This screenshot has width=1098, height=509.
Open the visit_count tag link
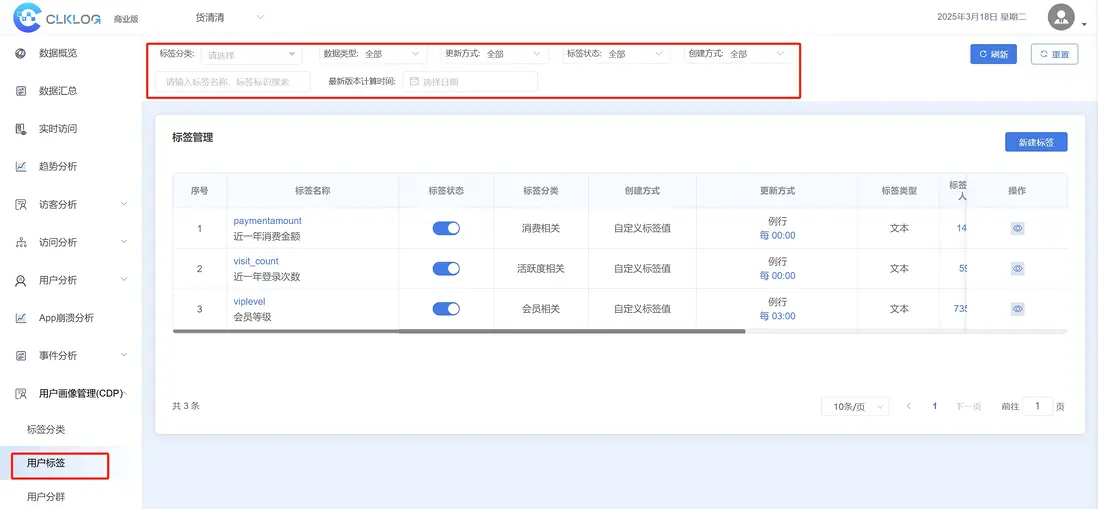point(256,261)
